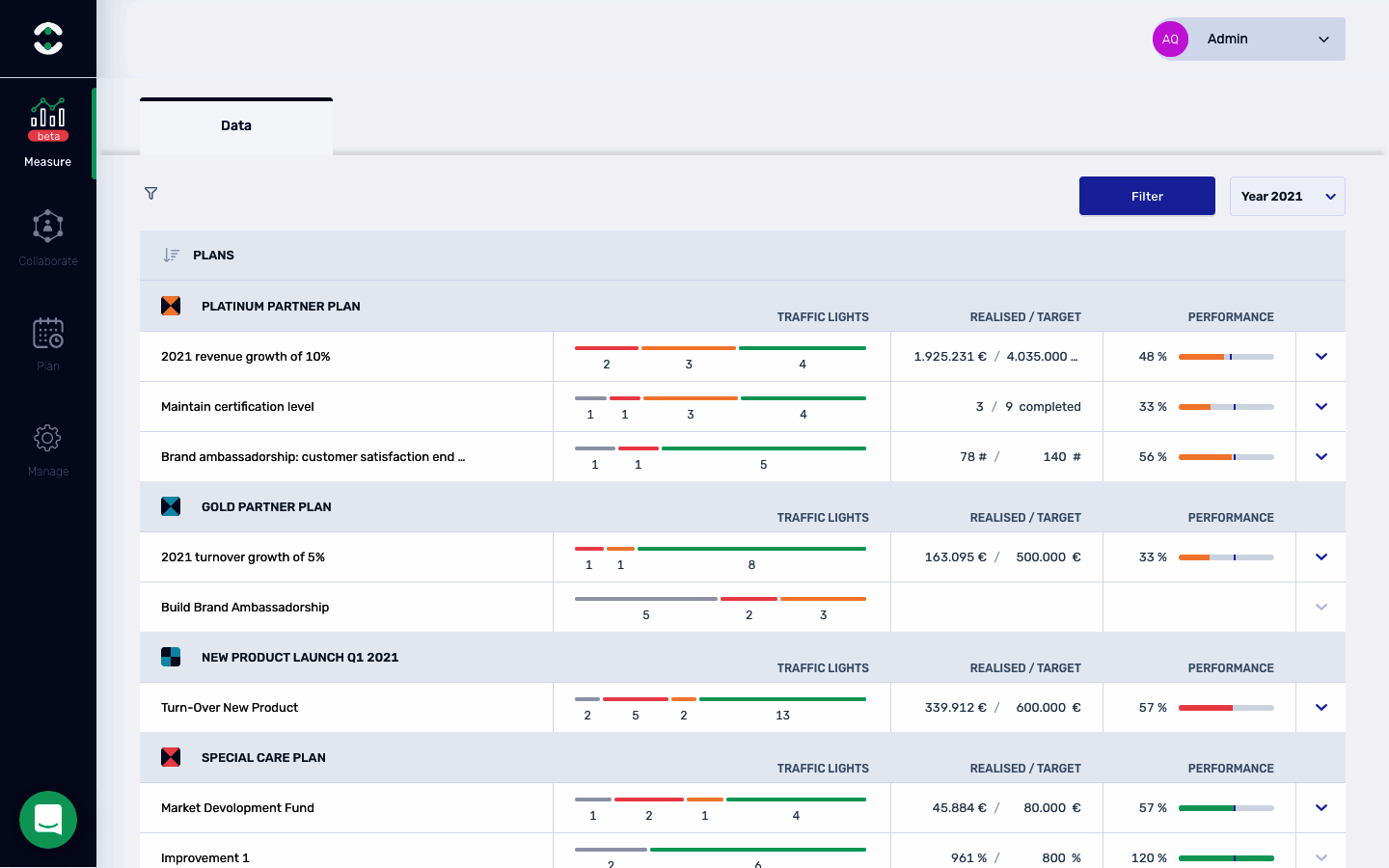
Task: Open the Measure section in sidebar
Action: 47,132
